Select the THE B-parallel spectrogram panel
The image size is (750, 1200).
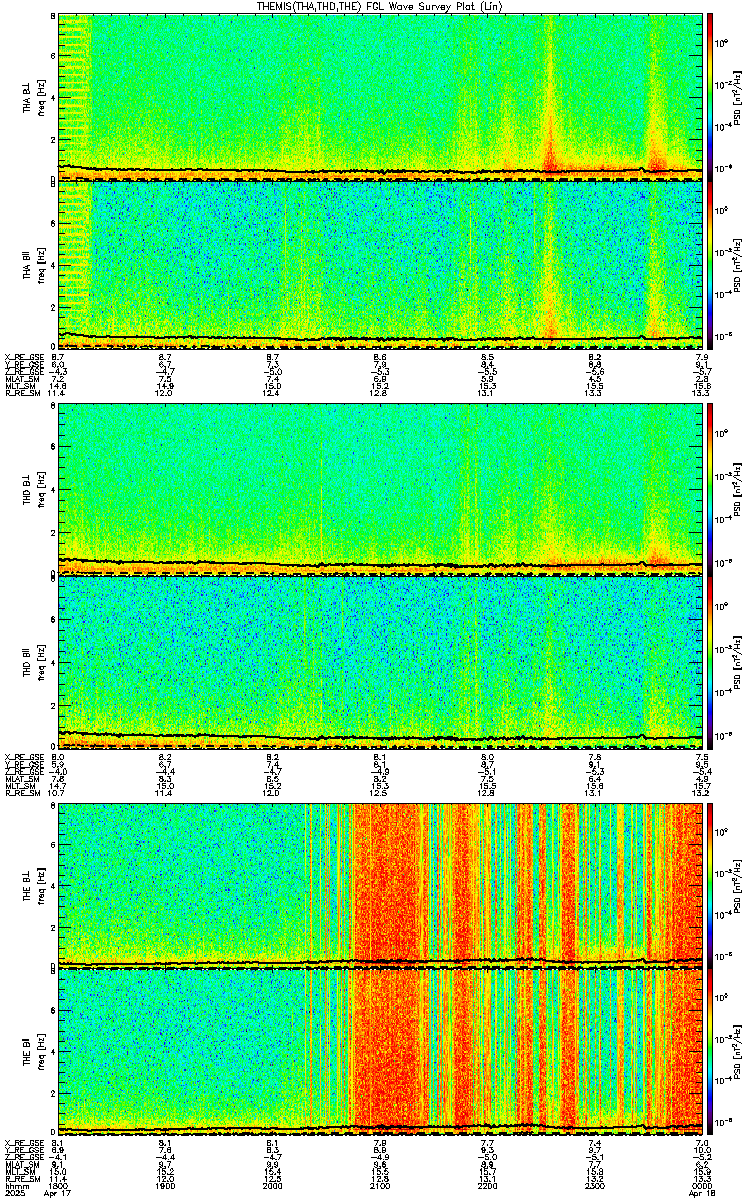pyautogui.click(x=380, y=1052)
